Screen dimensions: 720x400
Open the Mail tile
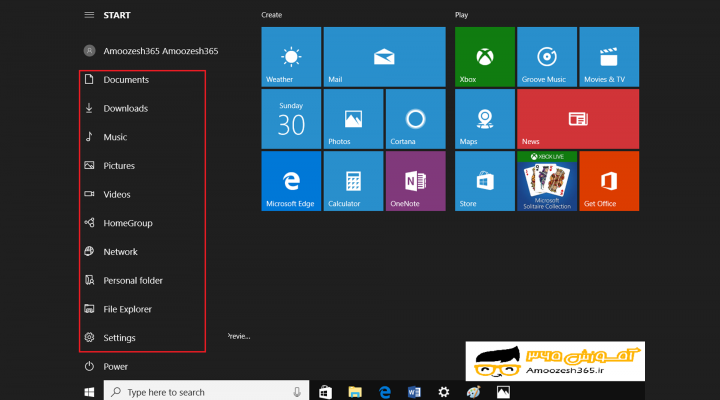pyautogui.click(x=384, y=56)
